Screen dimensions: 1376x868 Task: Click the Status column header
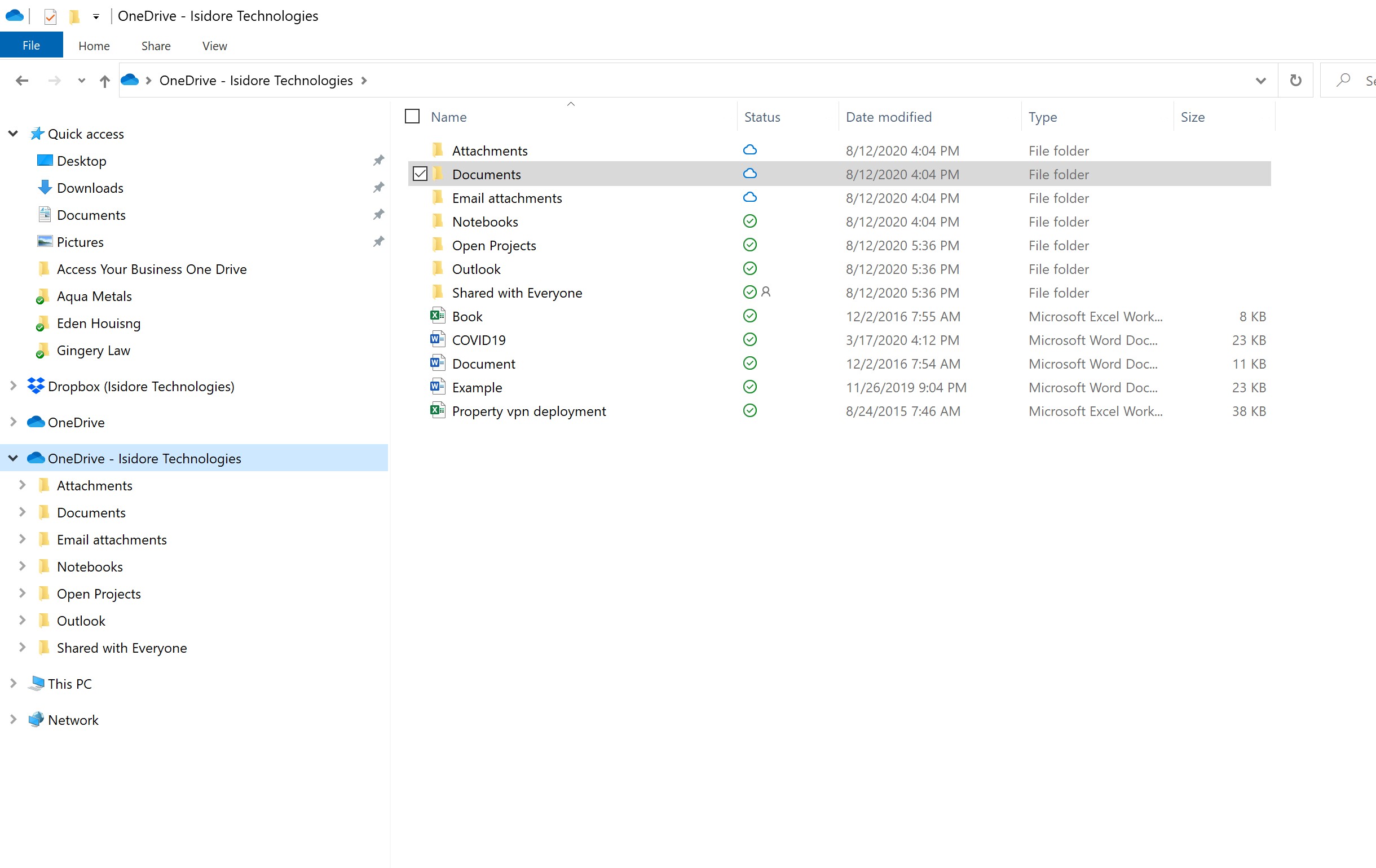tap(762, 117)
